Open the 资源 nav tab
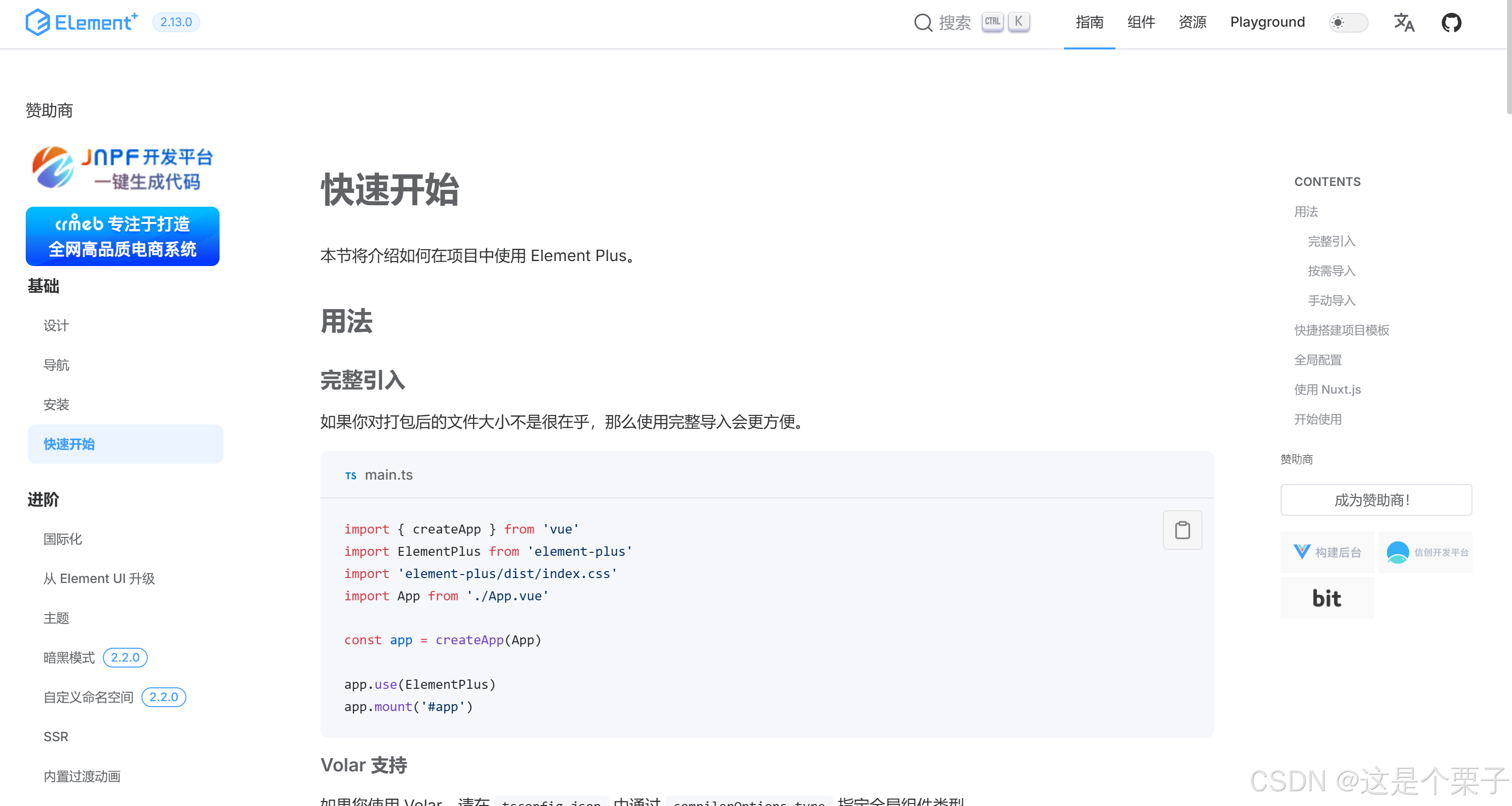 pos(1192,22)
